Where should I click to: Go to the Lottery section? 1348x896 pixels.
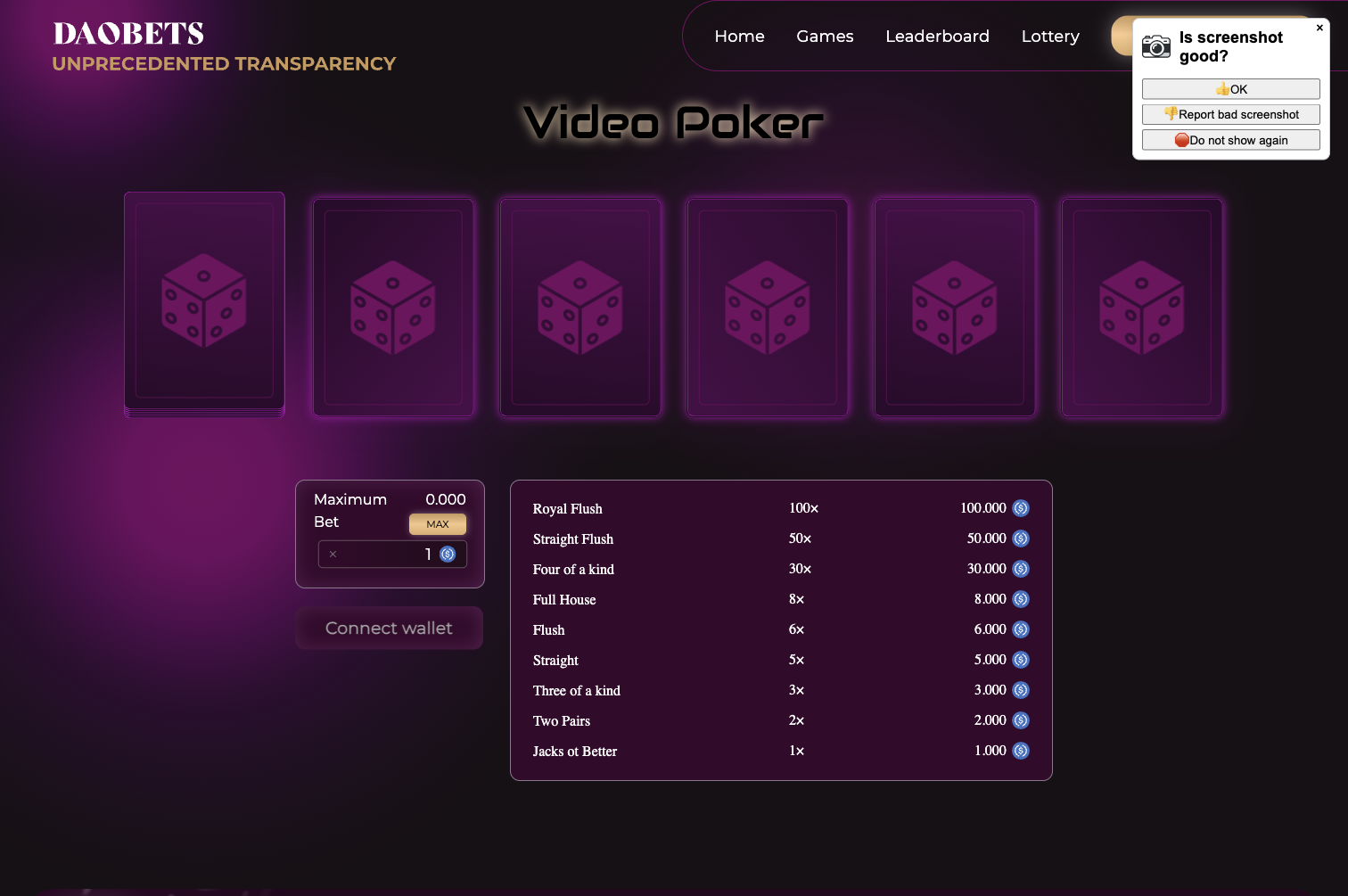pyautogui.click(x=1050, y=36)
